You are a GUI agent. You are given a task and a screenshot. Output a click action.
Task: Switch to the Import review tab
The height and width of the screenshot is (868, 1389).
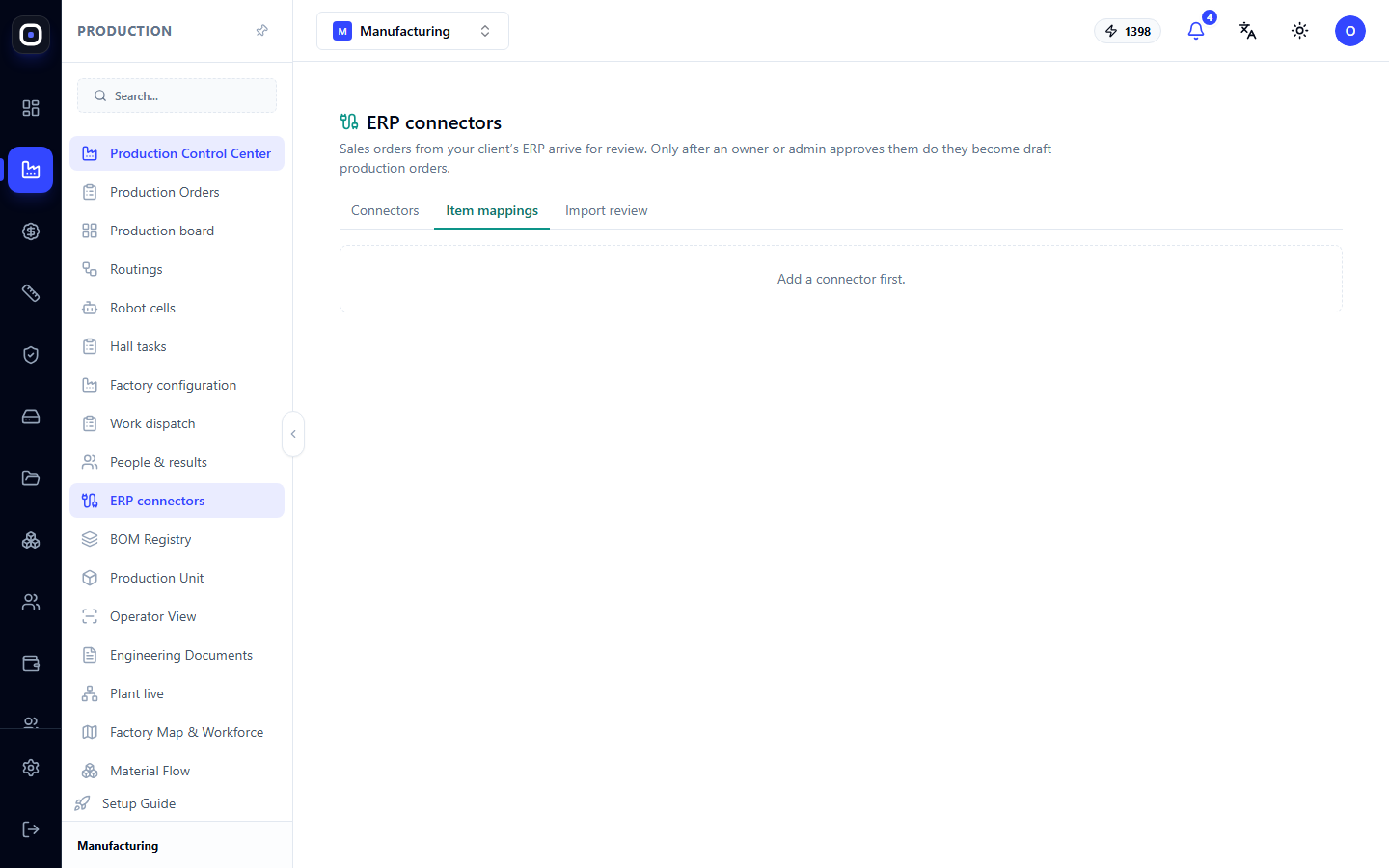[607, 210]
